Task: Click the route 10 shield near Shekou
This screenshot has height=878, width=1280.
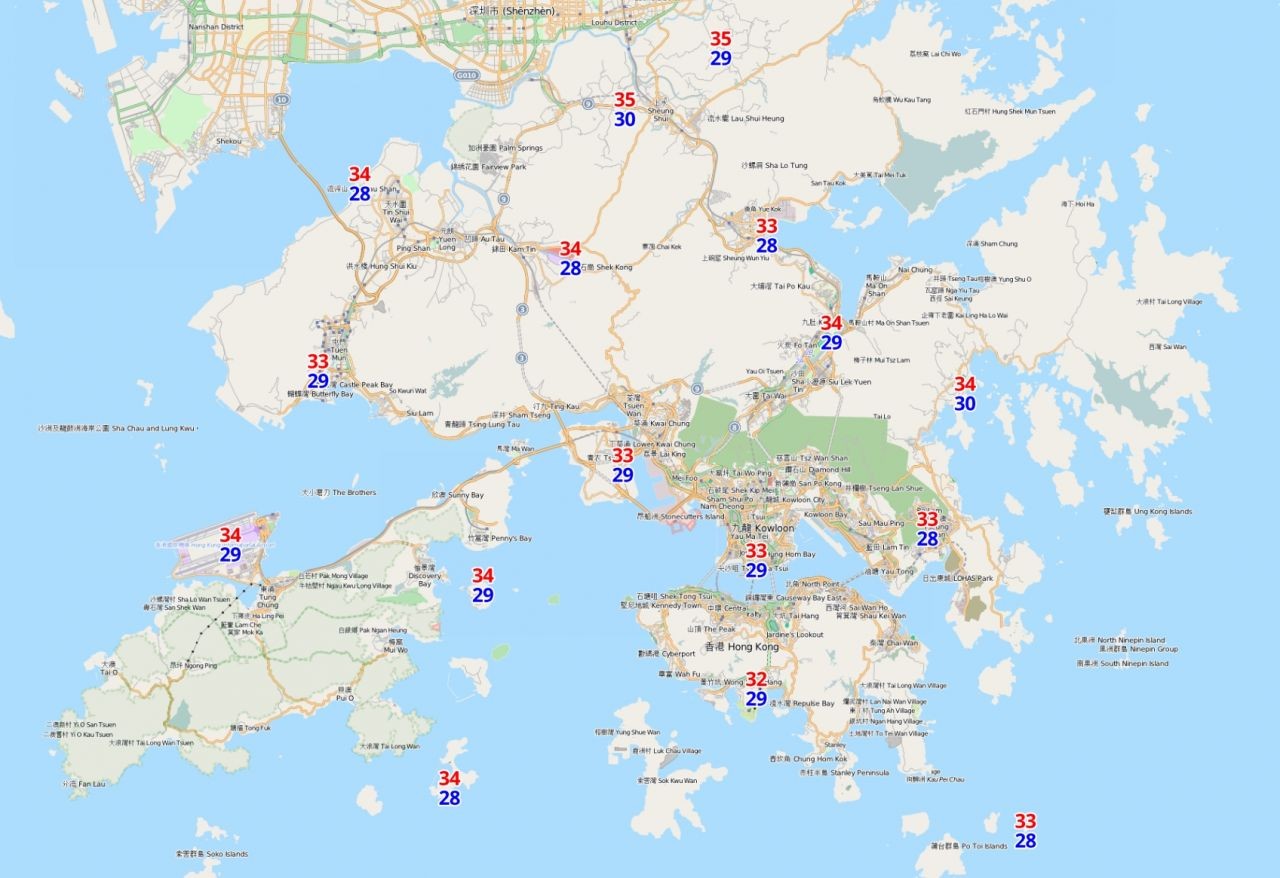Action: (x=282, y=100)
